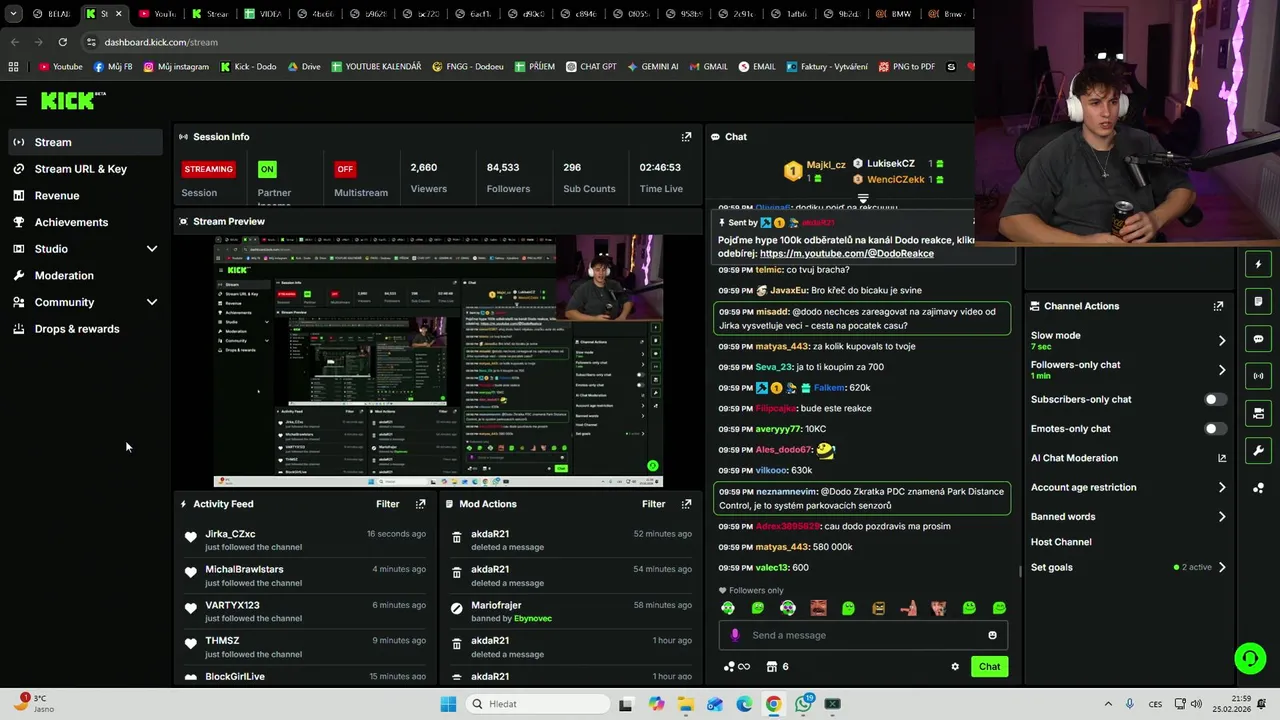The image size is (1280, 720).
Task: Insert the first green emote in quick row
Action: click(728, 608)
